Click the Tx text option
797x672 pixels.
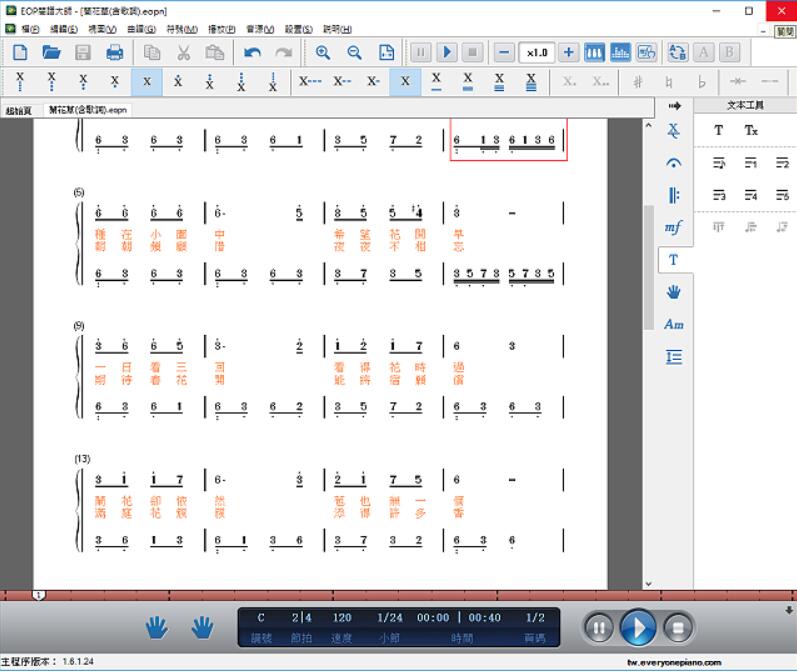coord(751,131)
